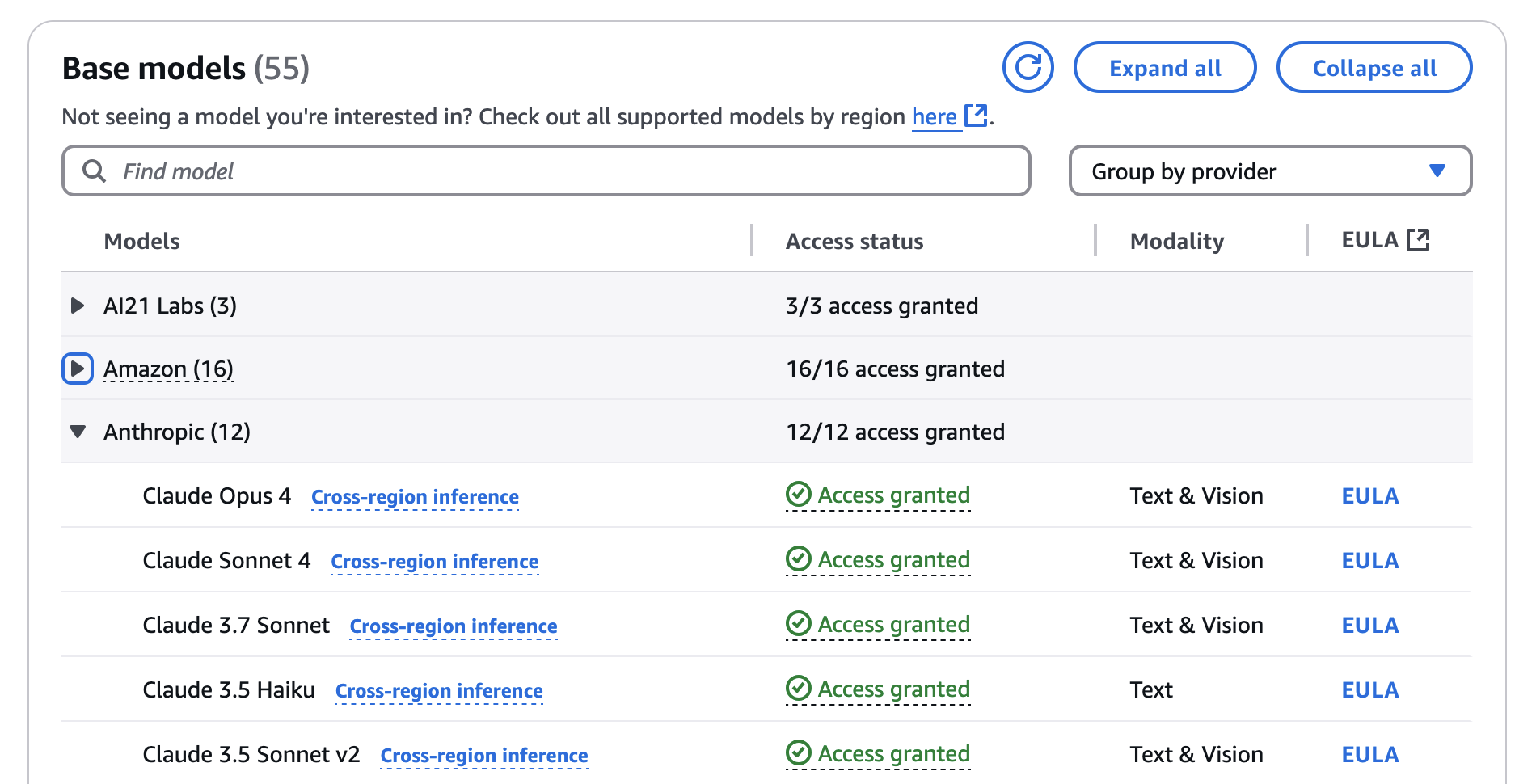Click the refresh models icon button
The height and width of the screenshot is (784, 1536).
pos(1028,67)
